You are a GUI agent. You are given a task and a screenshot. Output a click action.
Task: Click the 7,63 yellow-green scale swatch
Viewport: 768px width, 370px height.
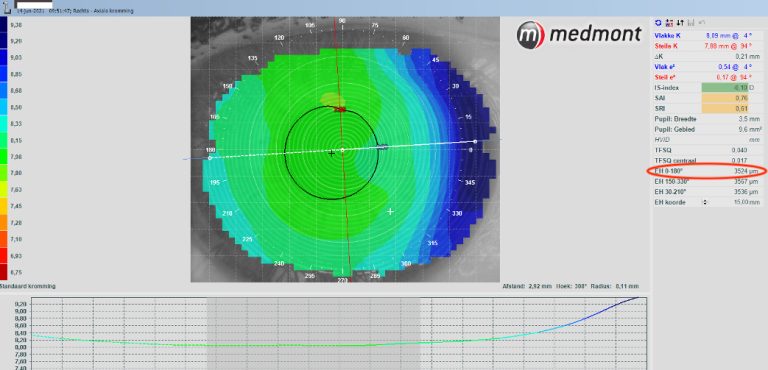point(3,190)
